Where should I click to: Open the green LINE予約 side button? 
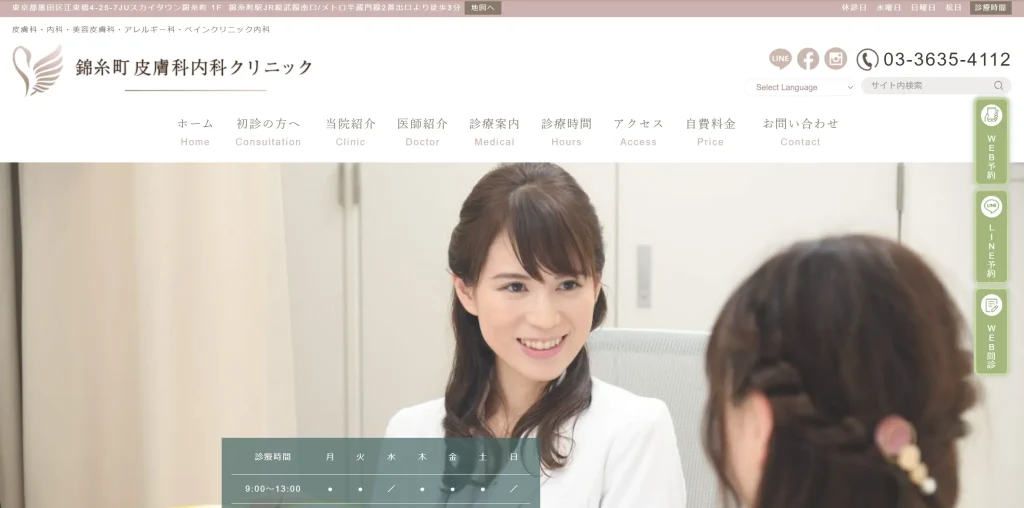click(991, 236)
